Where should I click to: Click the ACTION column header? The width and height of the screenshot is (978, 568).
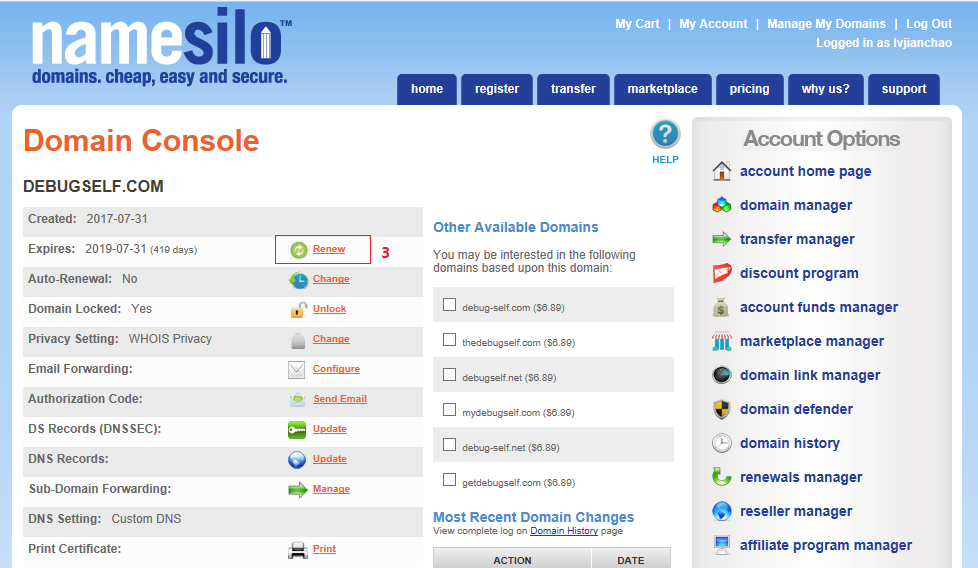(x=512, y=560)
